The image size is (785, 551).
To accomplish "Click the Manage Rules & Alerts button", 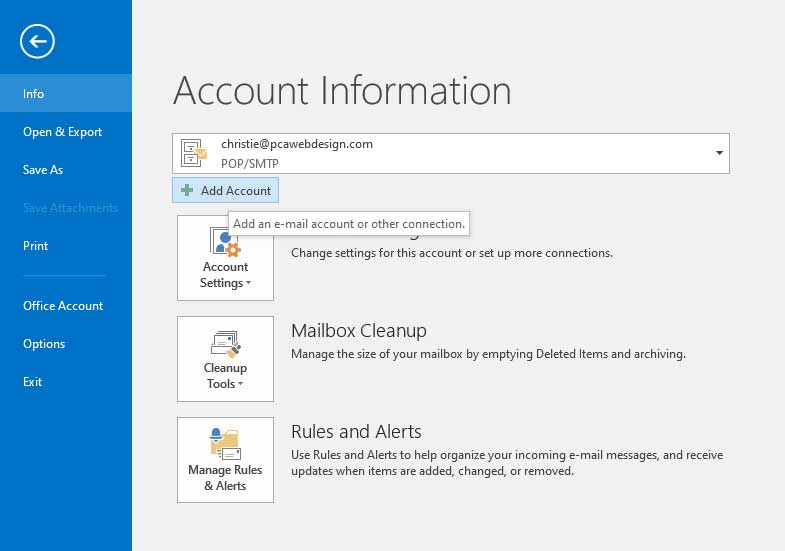I will coord(225,460).
